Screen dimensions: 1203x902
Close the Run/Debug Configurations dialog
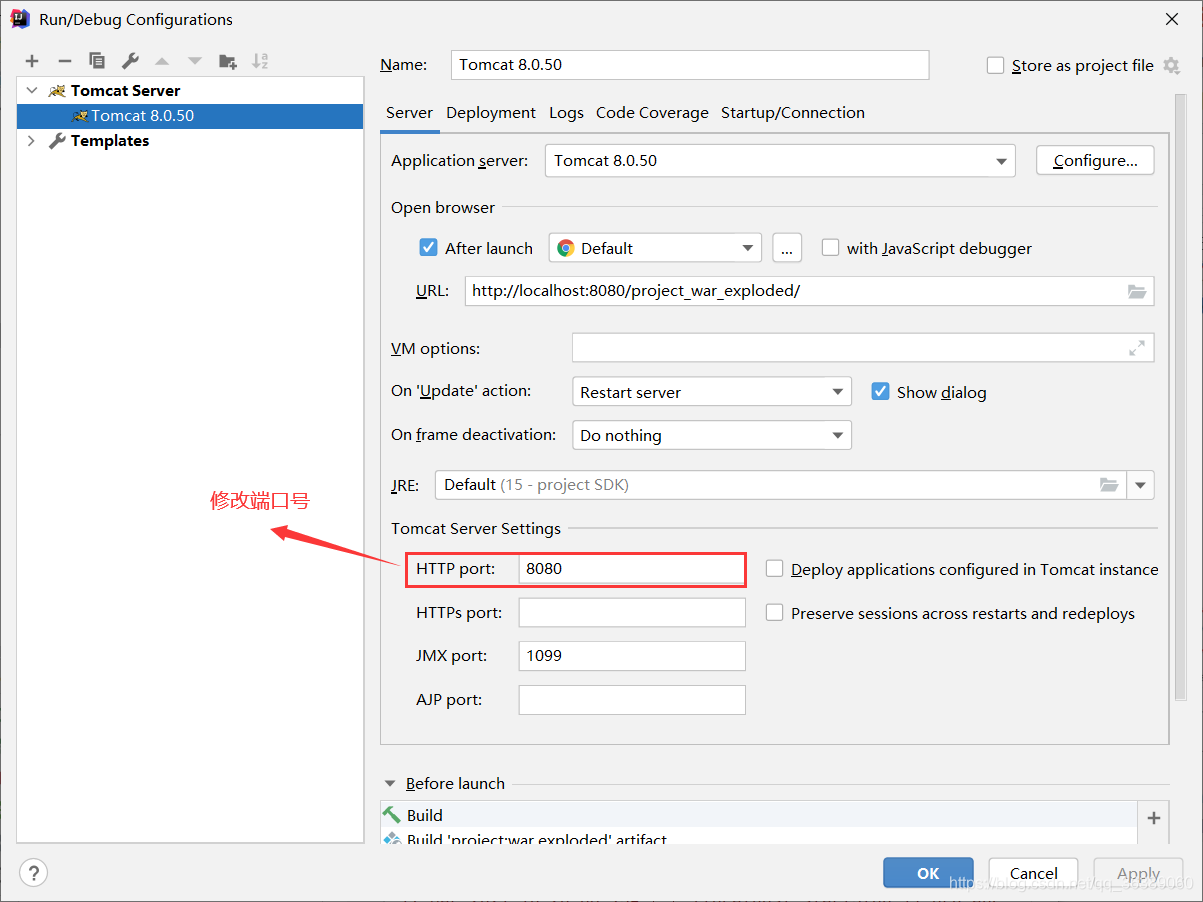point(1172,19)
